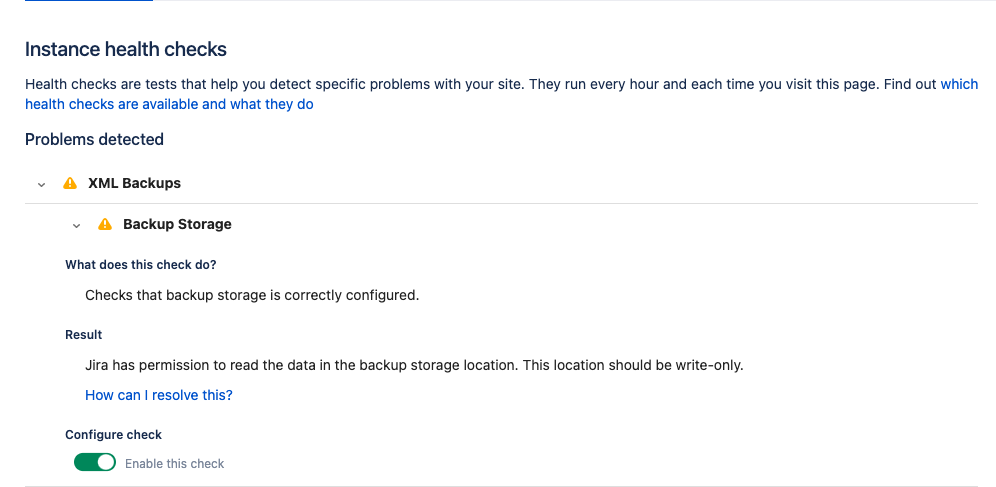996x487 pixels.
Task: Click the Instance health checks heading
Action: (126, 49)
